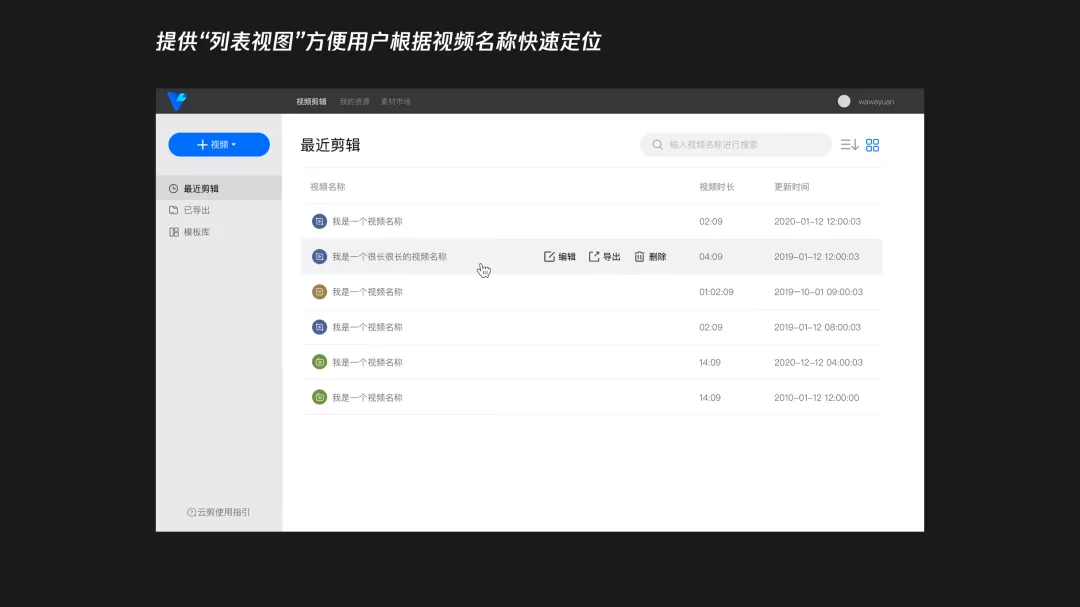The height and width of the screenshot is (607, 1080).
Task: Click the clock icon beside 最近剪辑
Action: [174, 188]
